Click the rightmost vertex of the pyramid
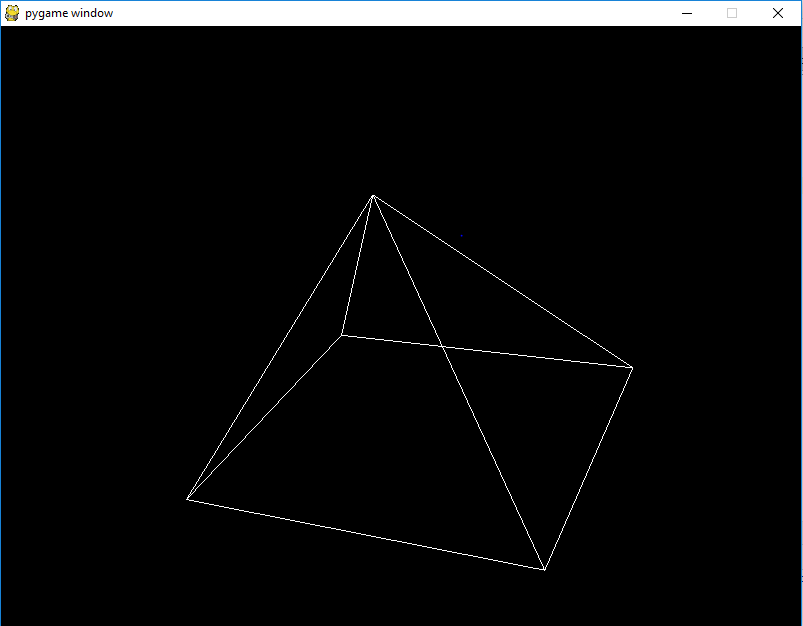 click(632, 367)
